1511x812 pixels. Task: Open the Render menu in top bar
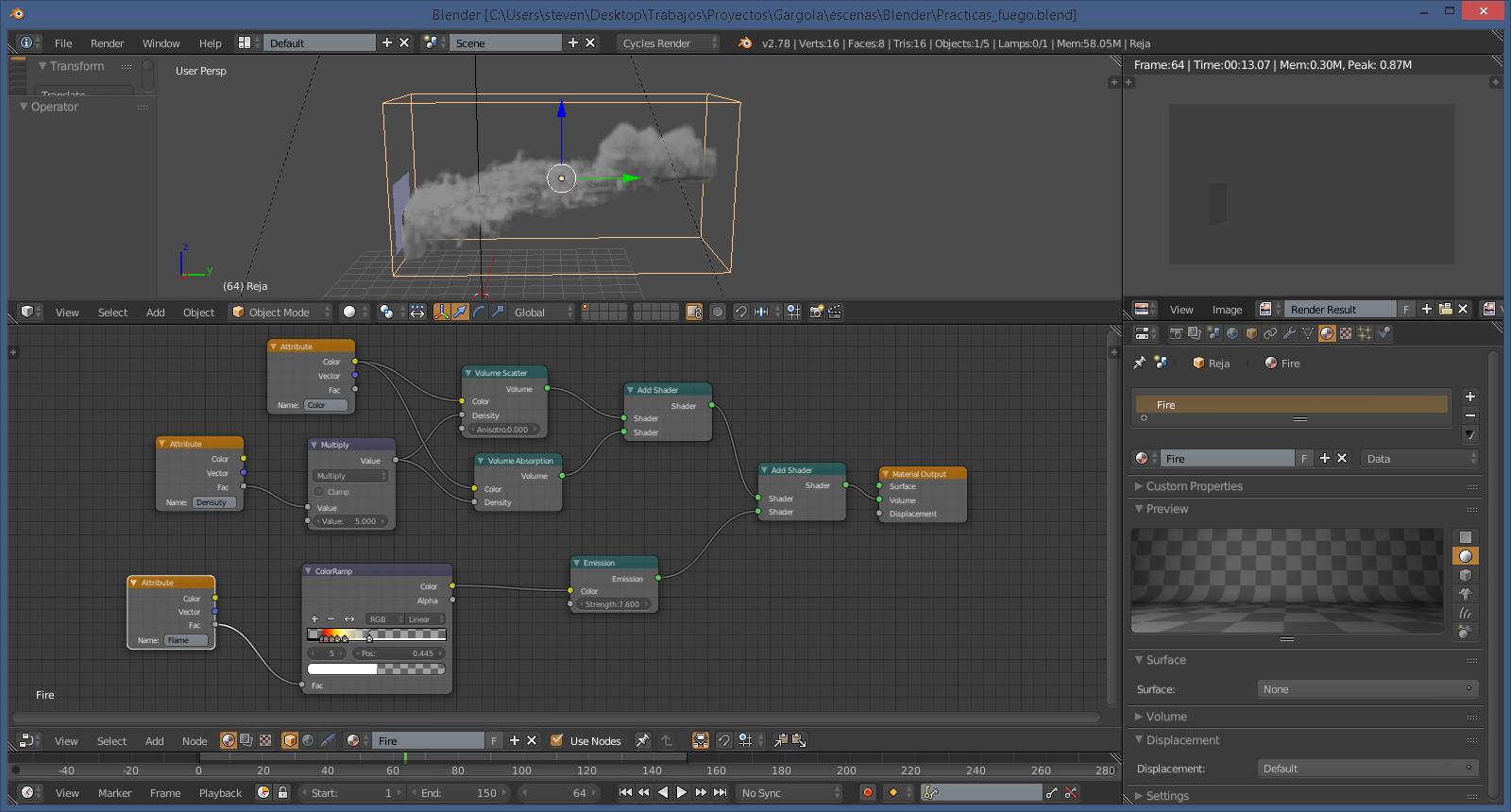coord(107,43)
